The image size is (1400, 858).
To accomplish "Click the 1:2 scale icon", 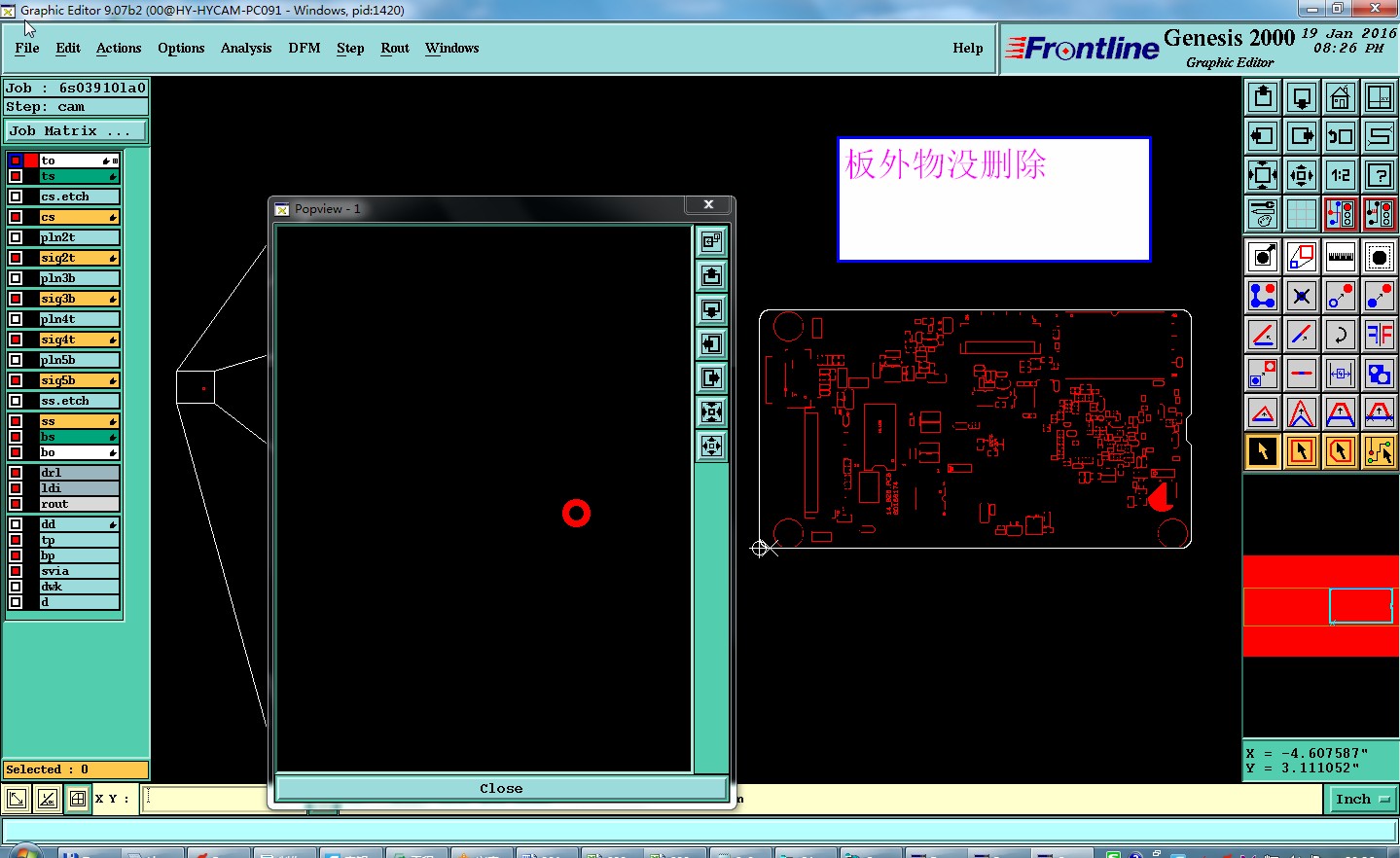I will (x=1341, y=175).
